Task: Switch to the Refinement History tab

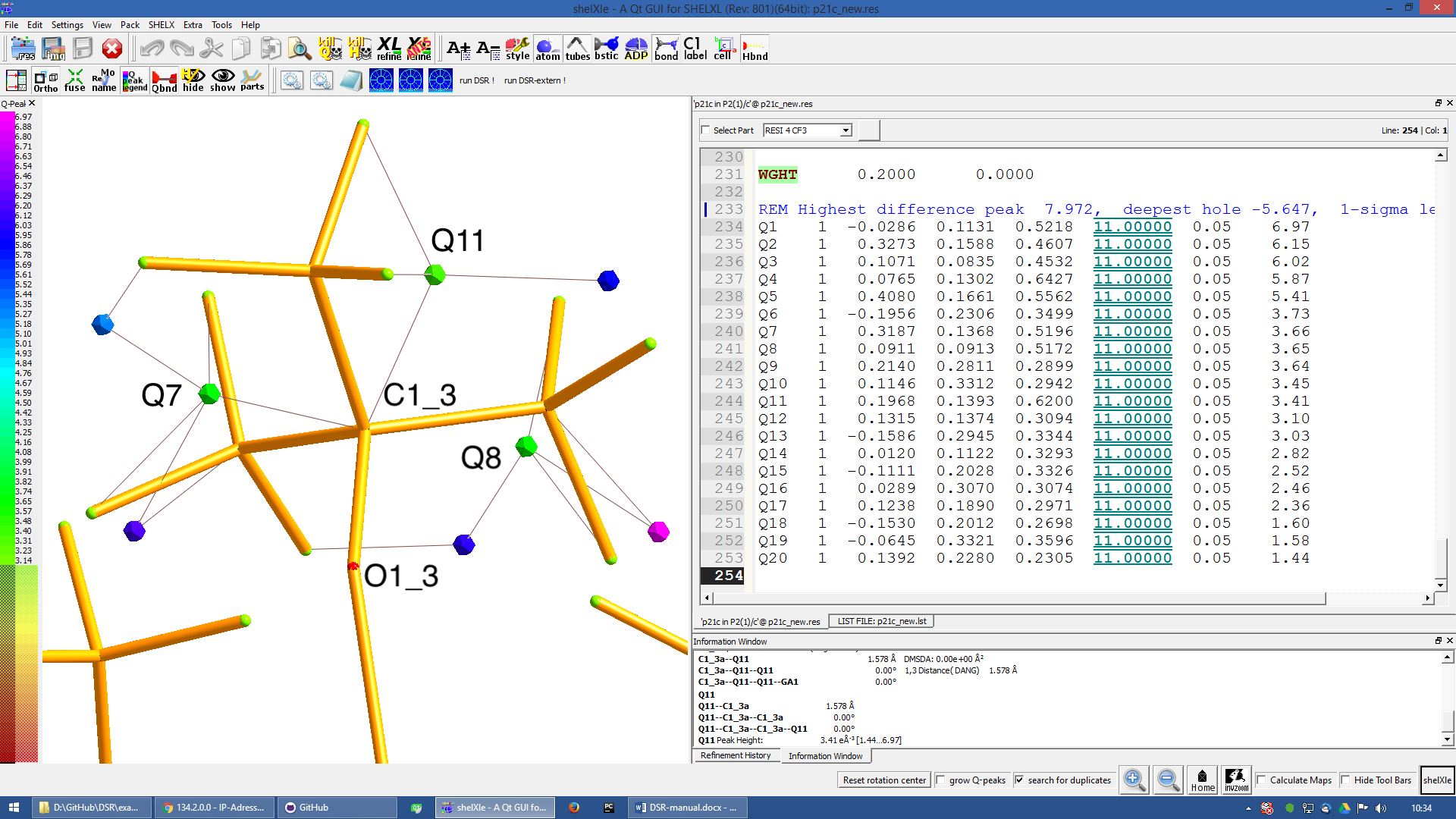Action: pos(735,756)
